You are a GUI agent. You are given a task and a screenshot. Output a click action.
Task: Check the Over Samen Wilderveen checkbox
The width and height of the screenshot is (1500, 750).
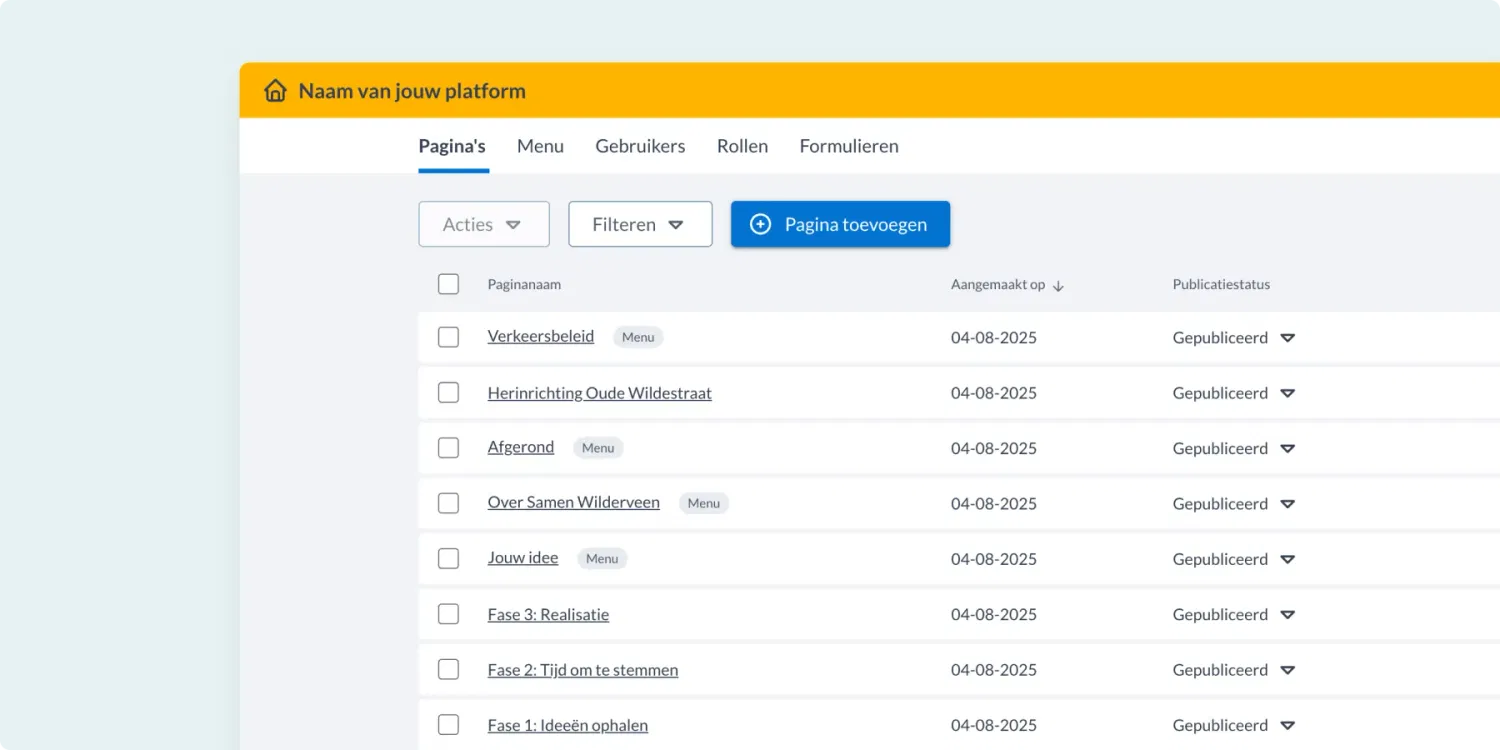[448, 503]
